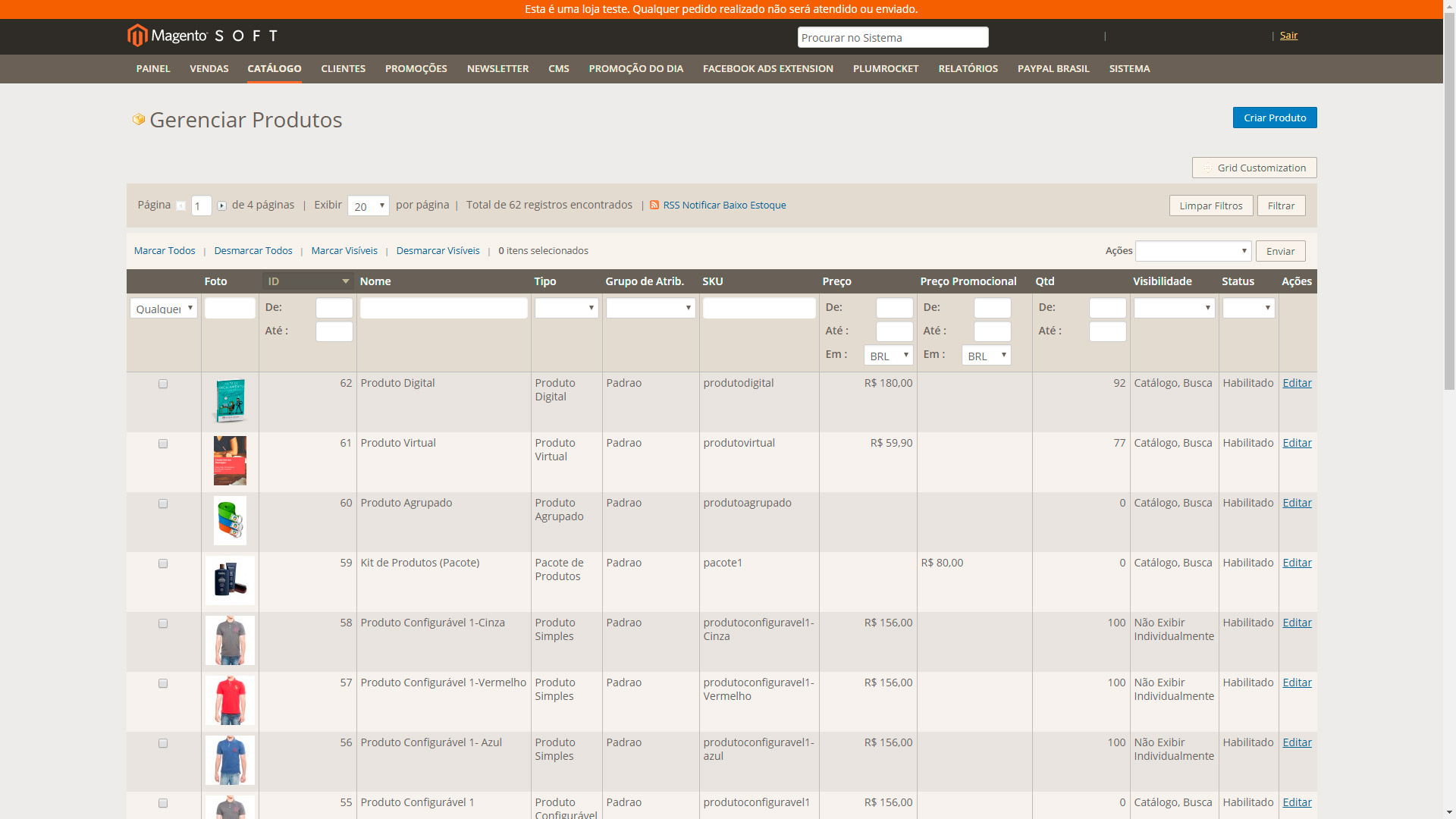The height and width of the screenshot is (819, 1456).
Task: Select checkbox for Produto Digital row
Action: tap(163, 384)
